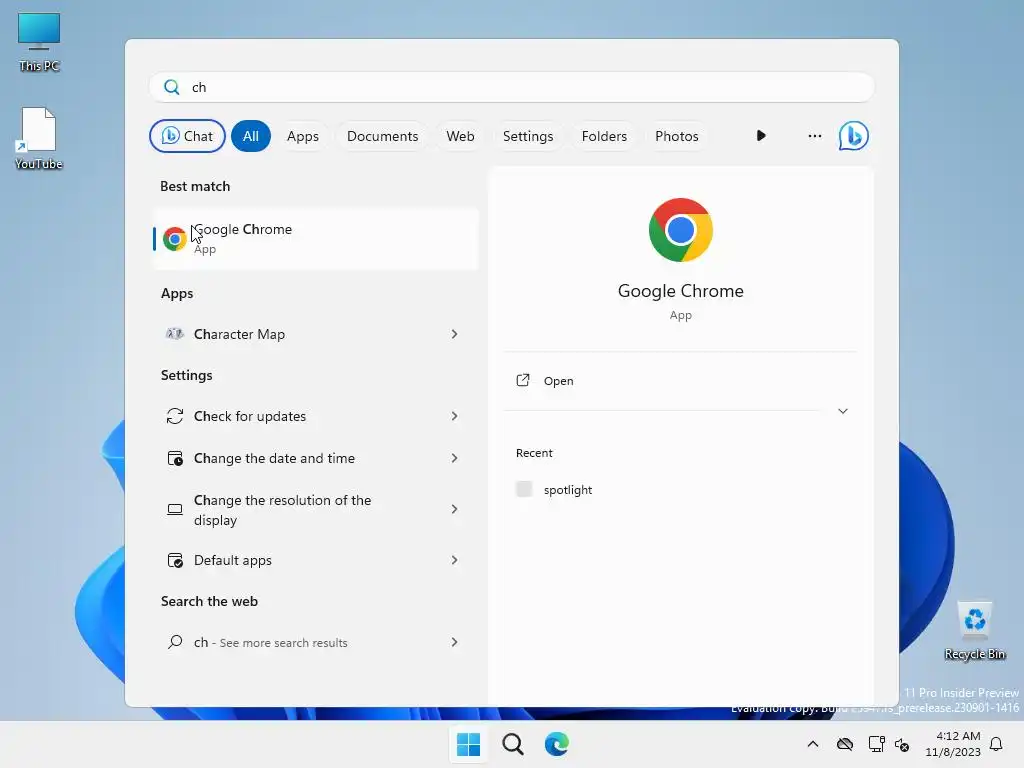Image resolution: width=1024 pixels, height=768 pixels.
Task: Click 'See more search results' text
Action: click(283, 643)
